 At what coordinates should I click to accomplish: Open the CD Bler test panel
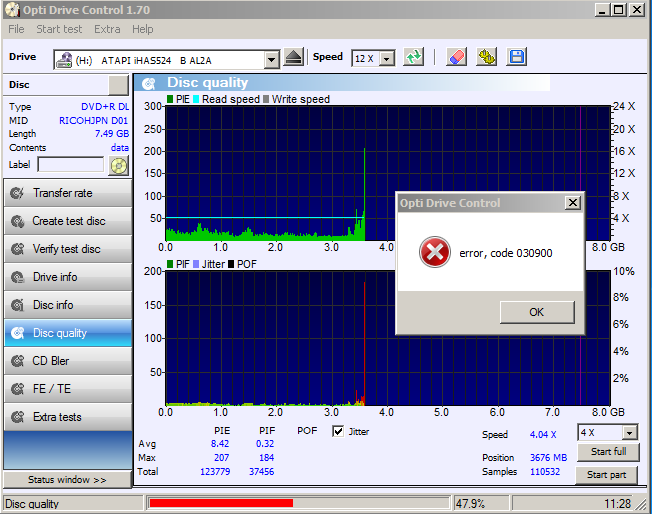click(68, 361)
